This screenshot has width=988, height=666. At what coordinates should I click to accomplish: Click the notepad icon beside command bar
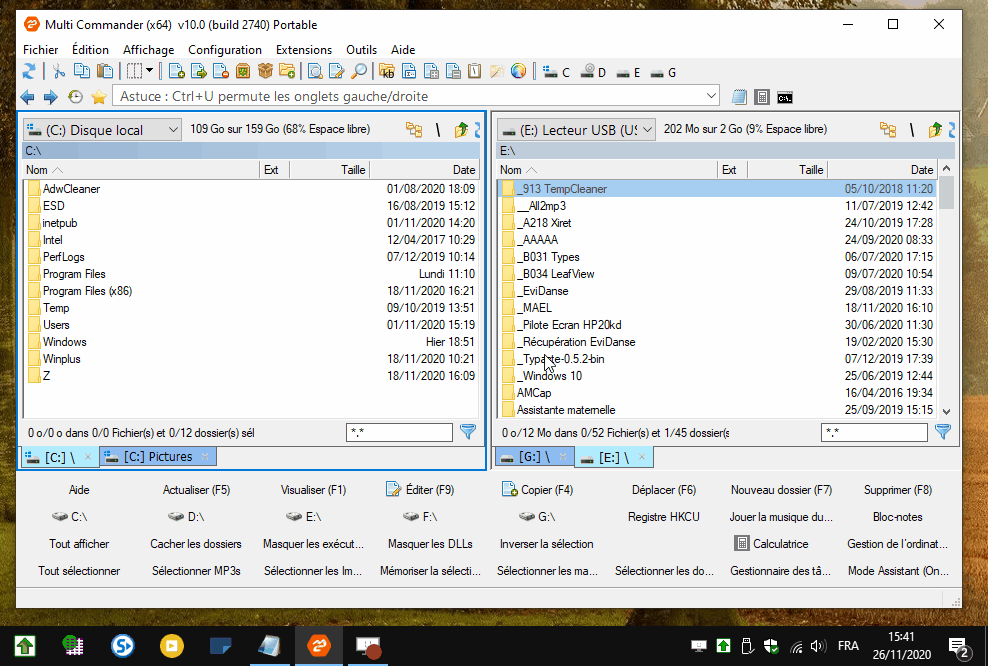pyautogui.click(x=740, y=97)
